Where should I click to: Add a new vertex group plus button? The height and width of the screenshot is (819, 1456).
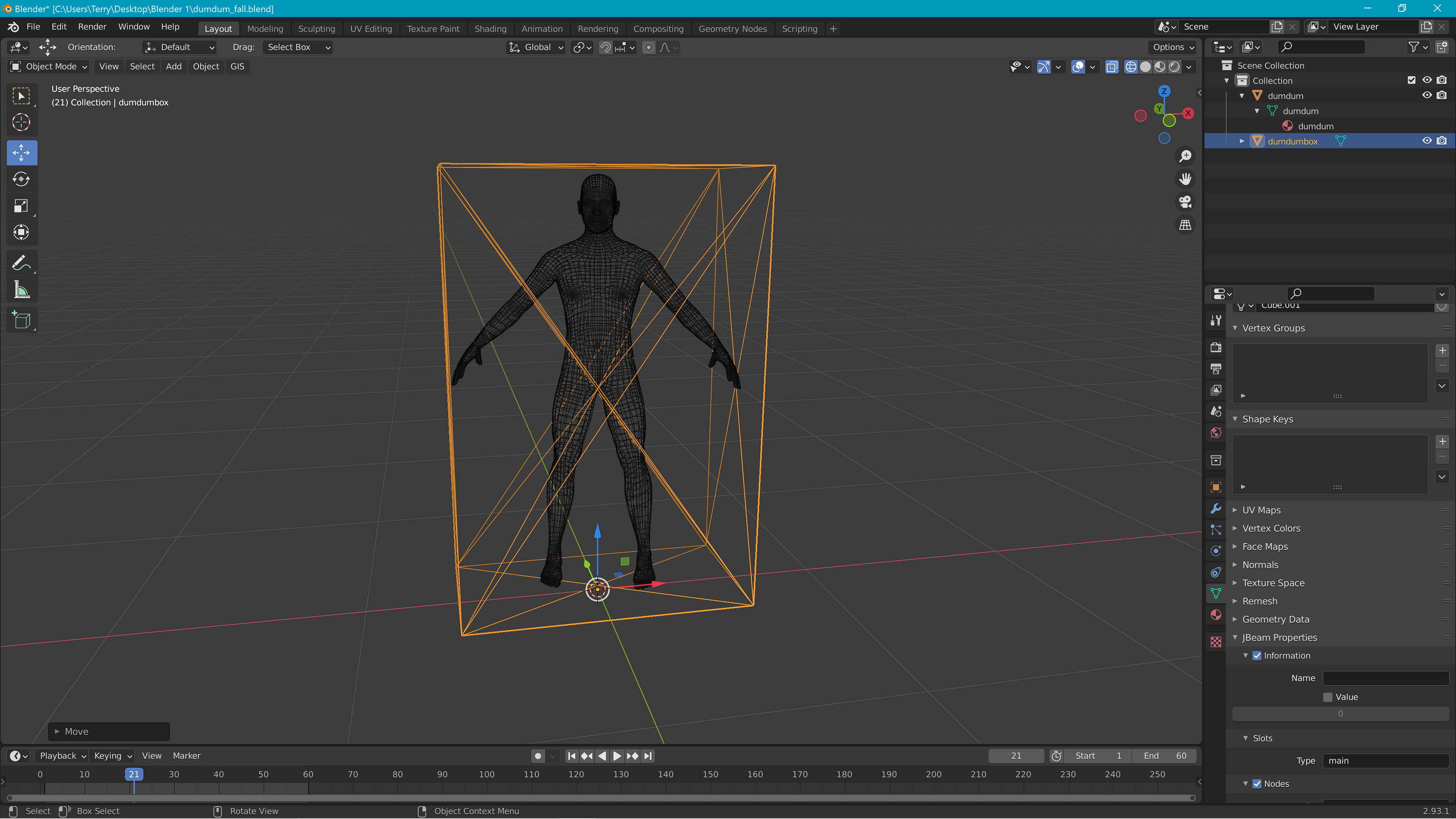coord(1442,351)
